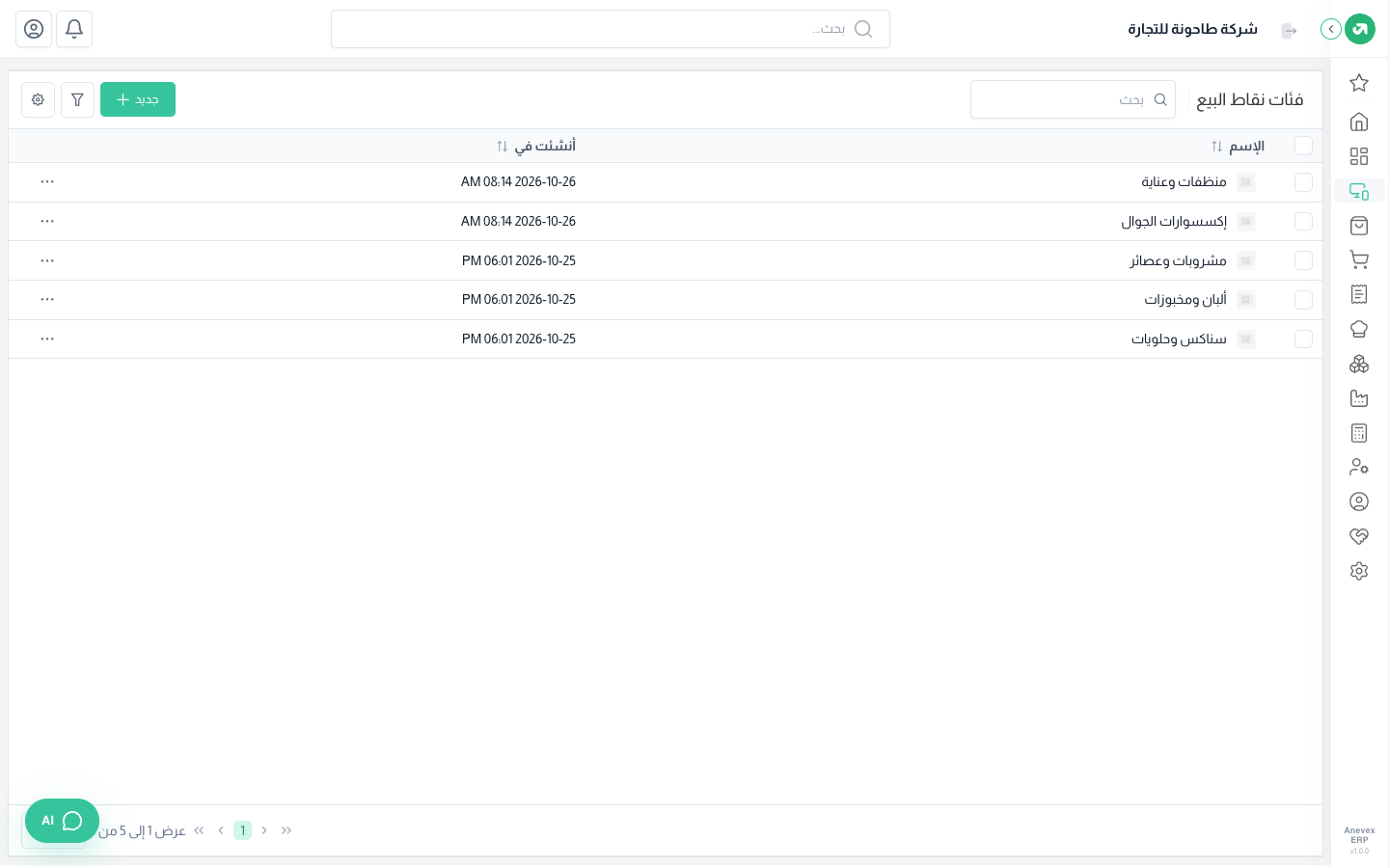Open table column settings gear button
The image size is (1389, 868).
point(38,99)
